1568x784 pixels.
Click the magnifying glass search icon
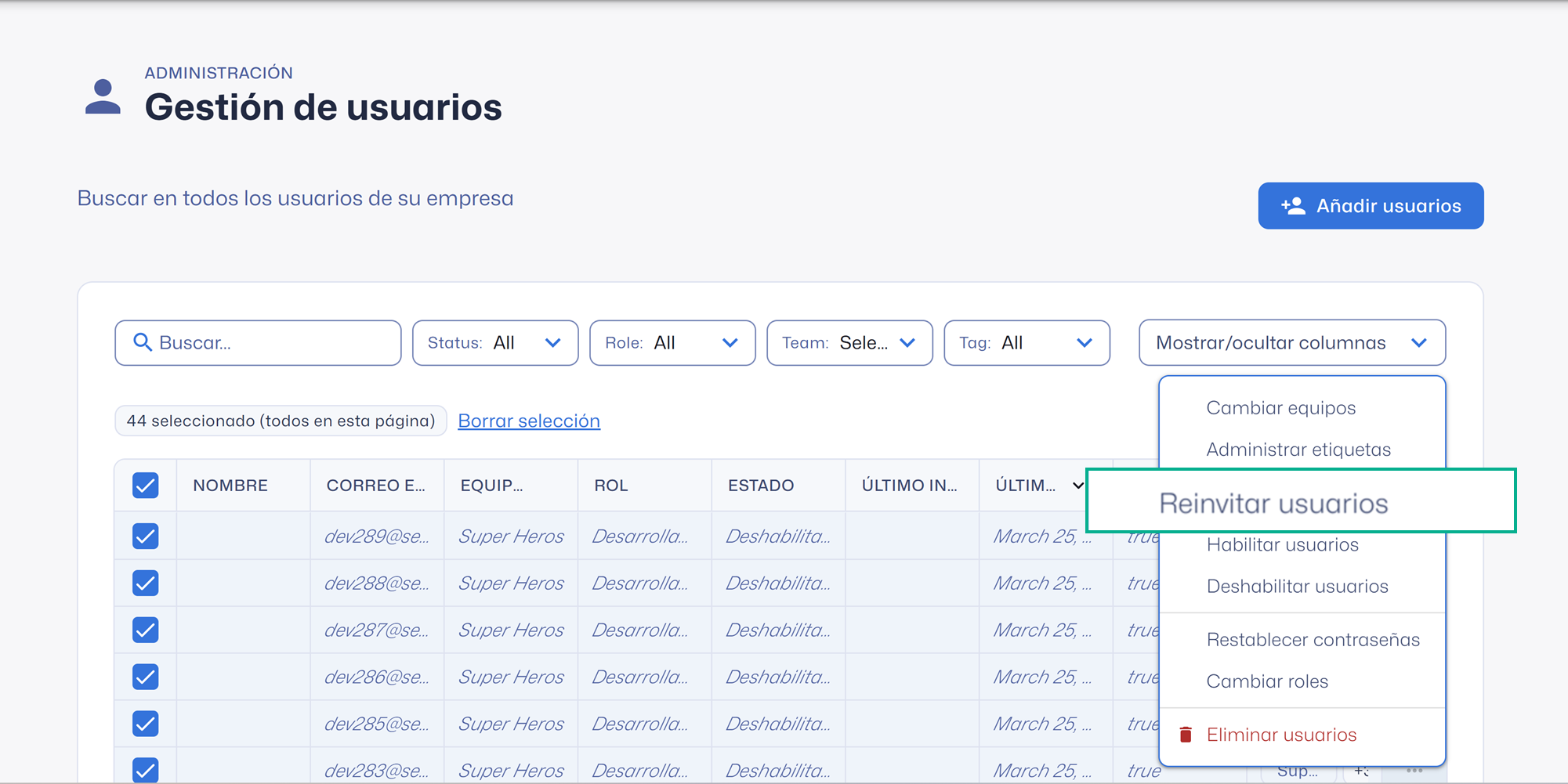click(x=142, y=342)
